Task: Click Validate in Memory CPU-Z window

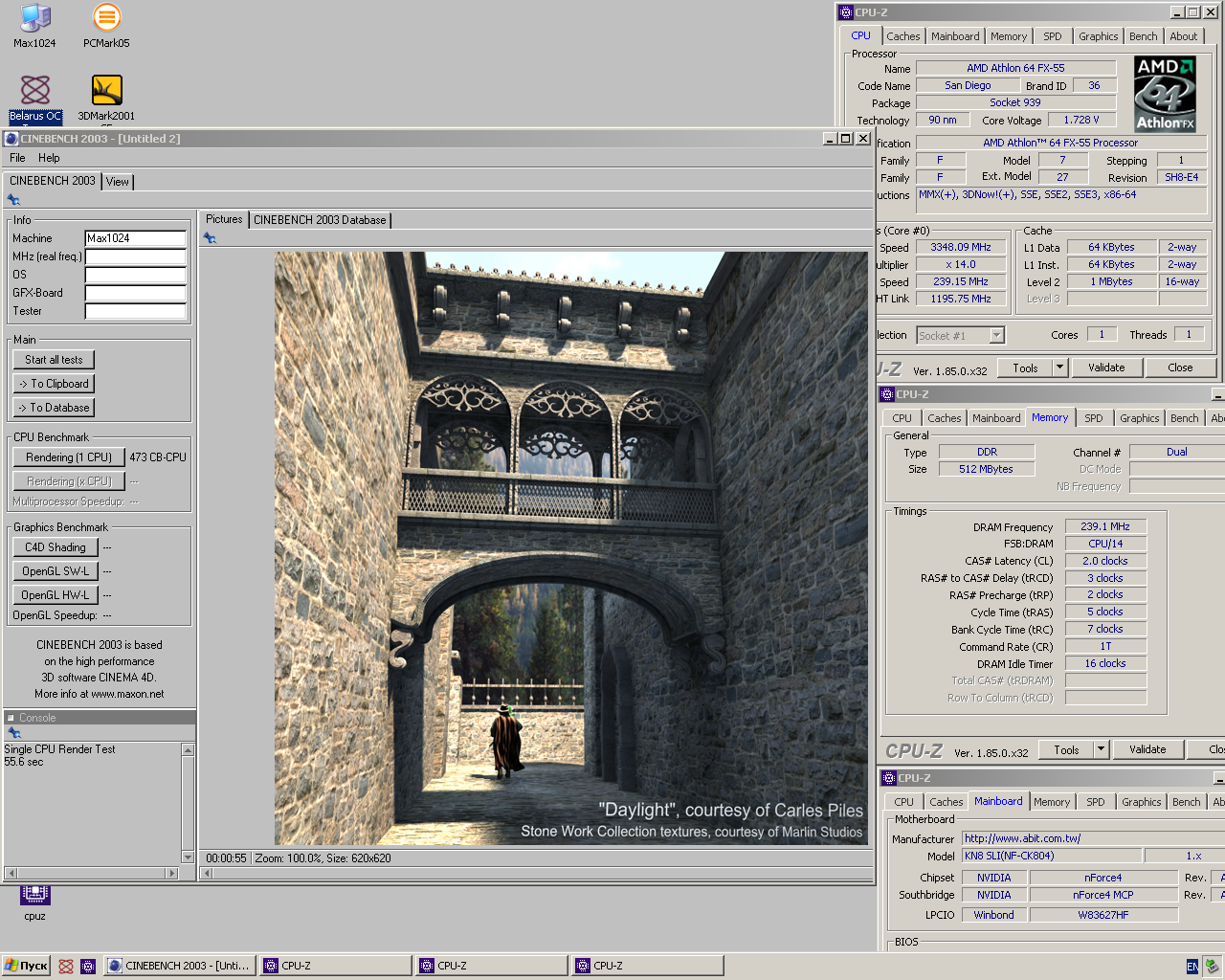Action: click(x=1147, y=749)
